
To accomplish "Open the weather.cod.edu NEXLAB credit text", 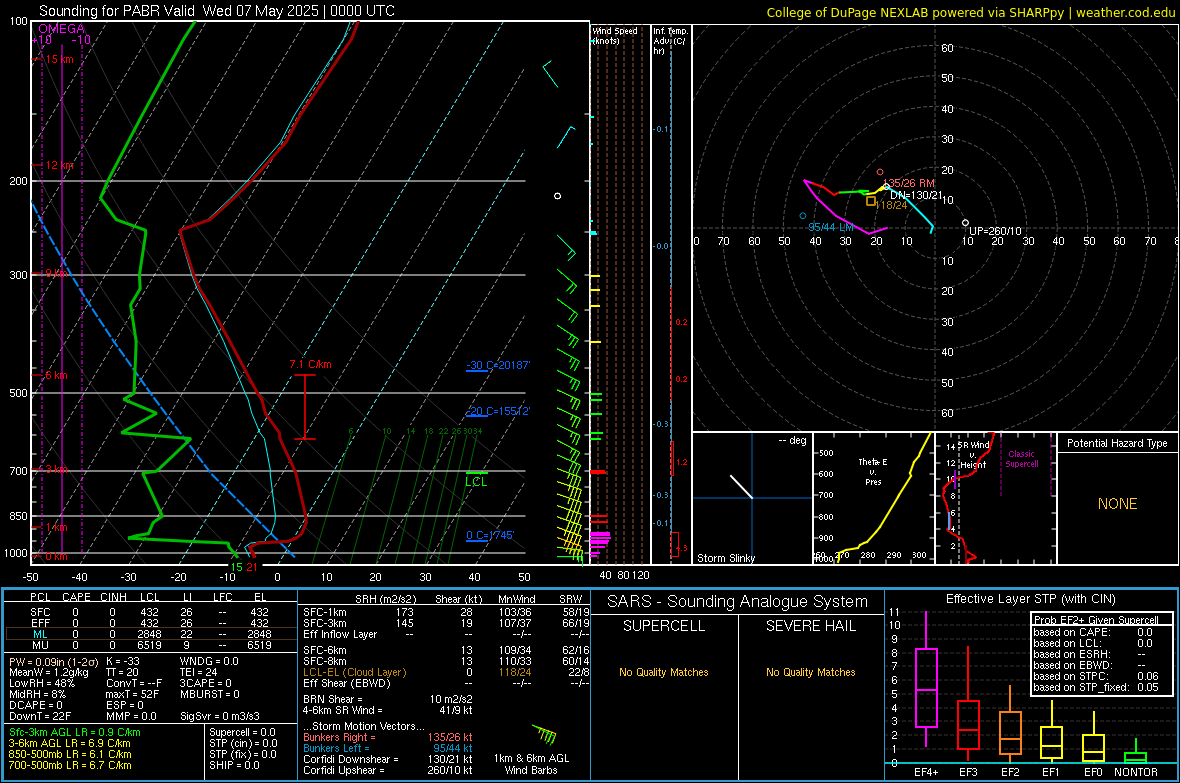I will point(971,12).
